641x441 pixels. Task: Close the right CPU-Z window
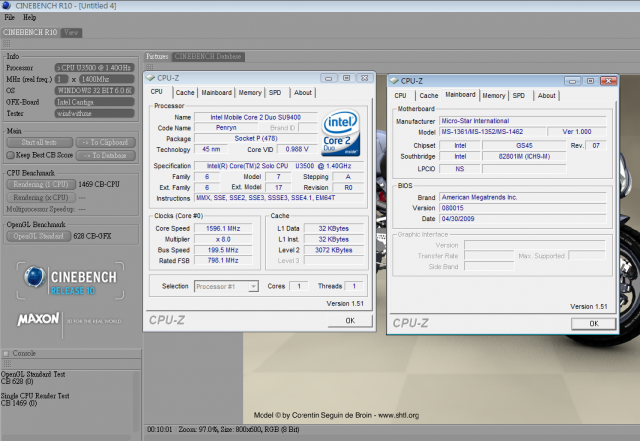click(x=608, y=81)
